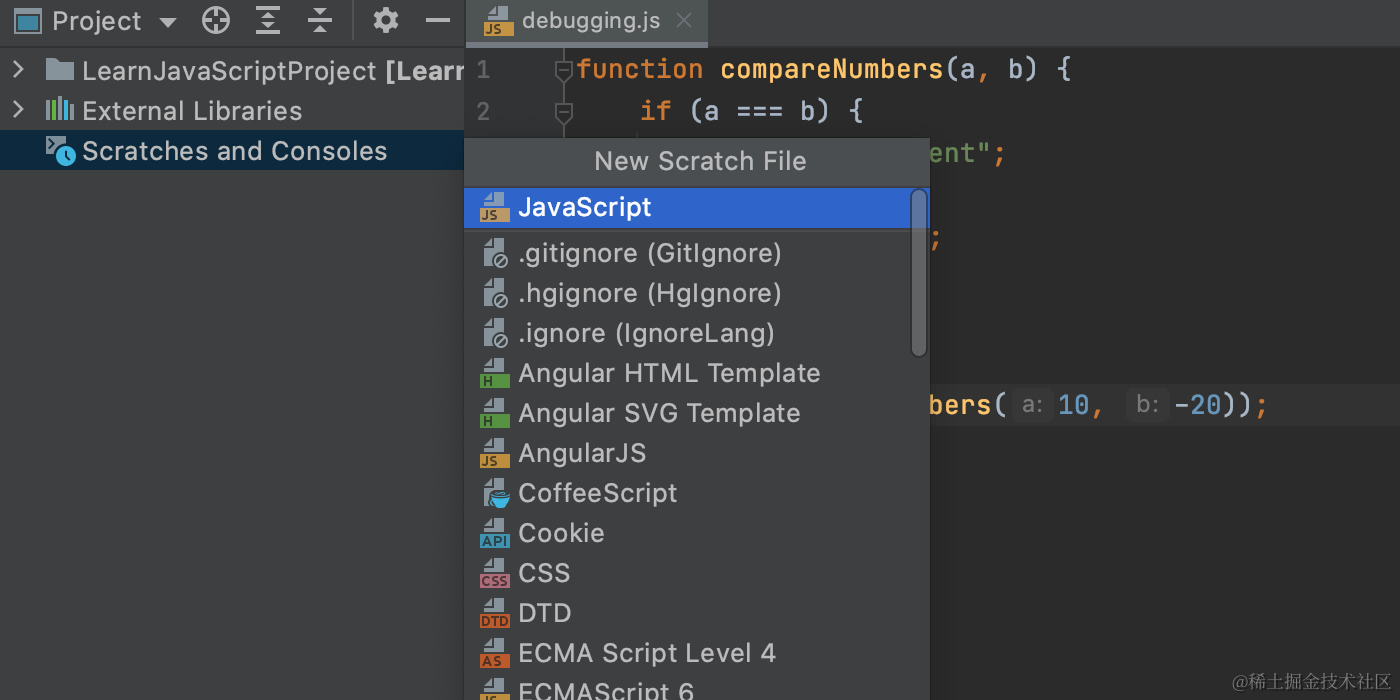Pick the CSS scratch file option
1400x700 pixels.
(x=544, y=573)
